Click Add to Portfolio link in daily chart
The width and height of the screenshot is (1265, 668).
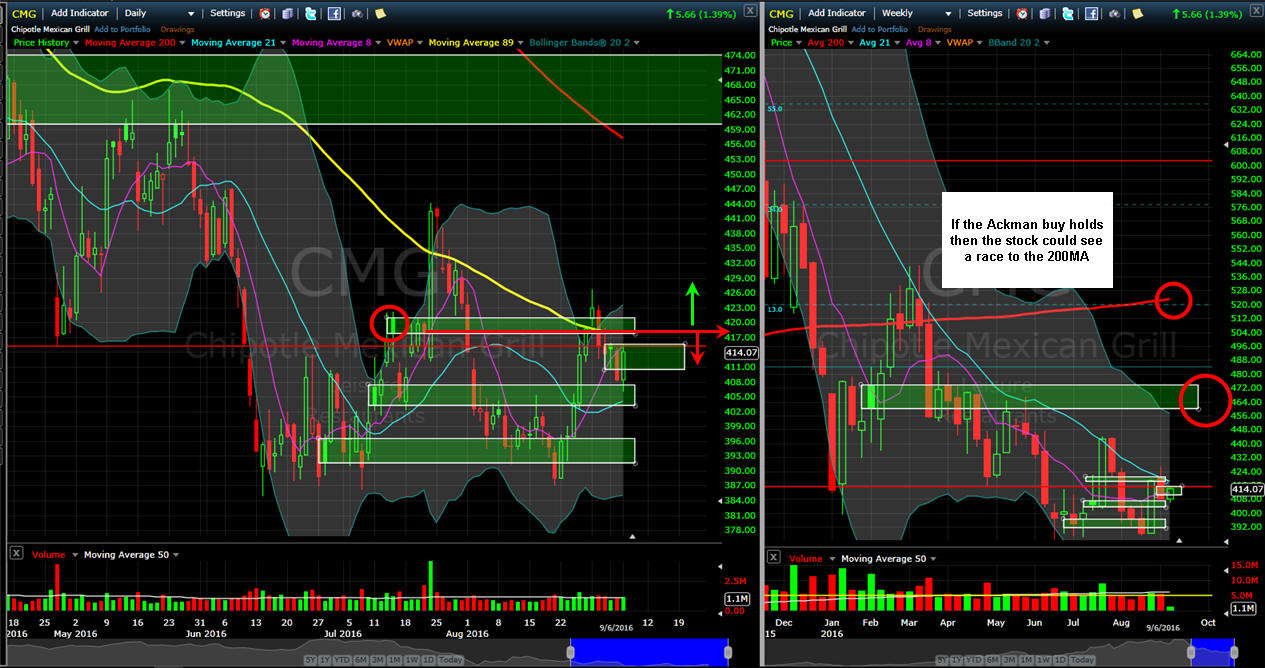[122, 29]
